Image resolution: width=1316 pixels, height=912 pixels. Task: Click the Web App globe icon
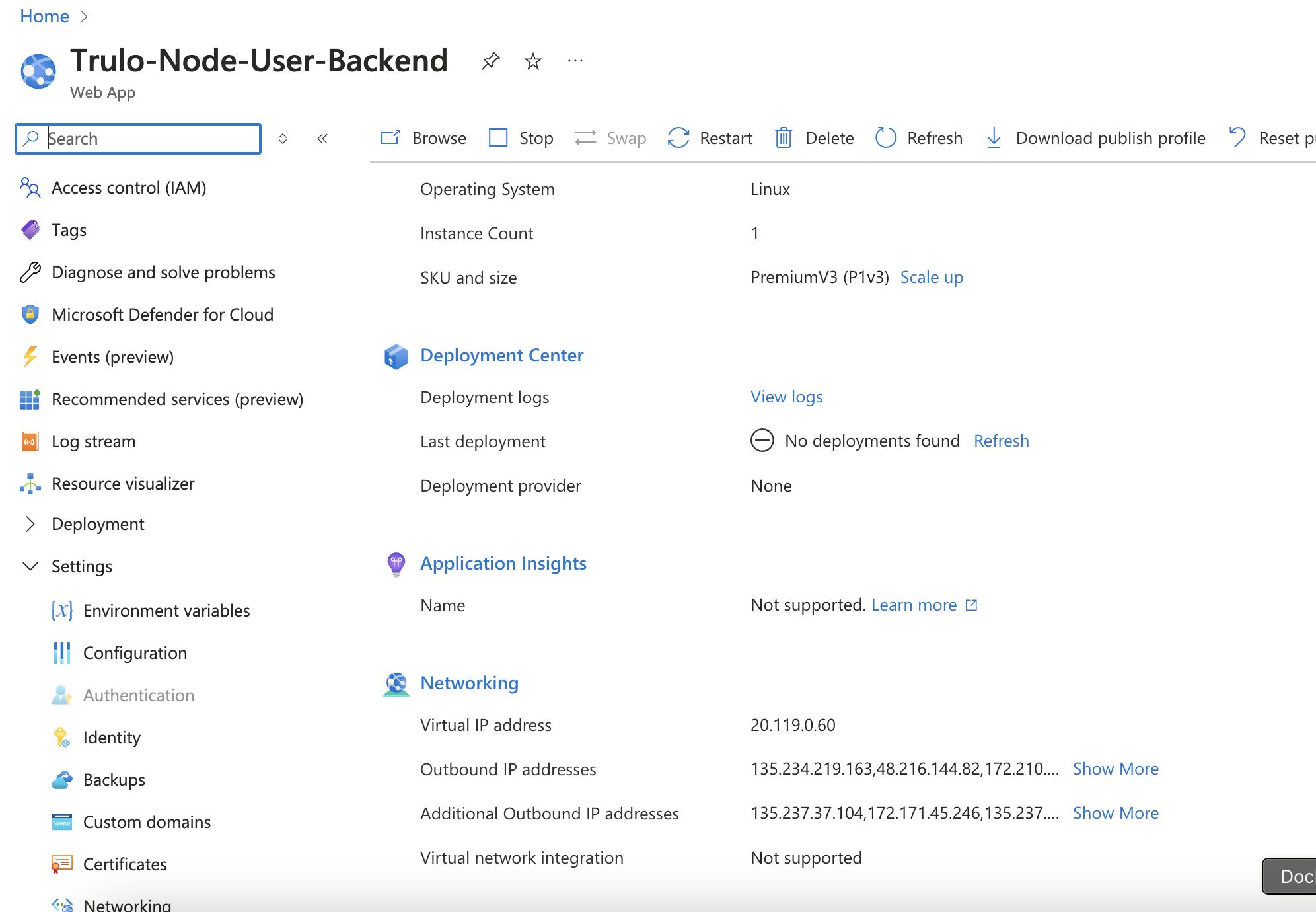(x=38, y=71)
